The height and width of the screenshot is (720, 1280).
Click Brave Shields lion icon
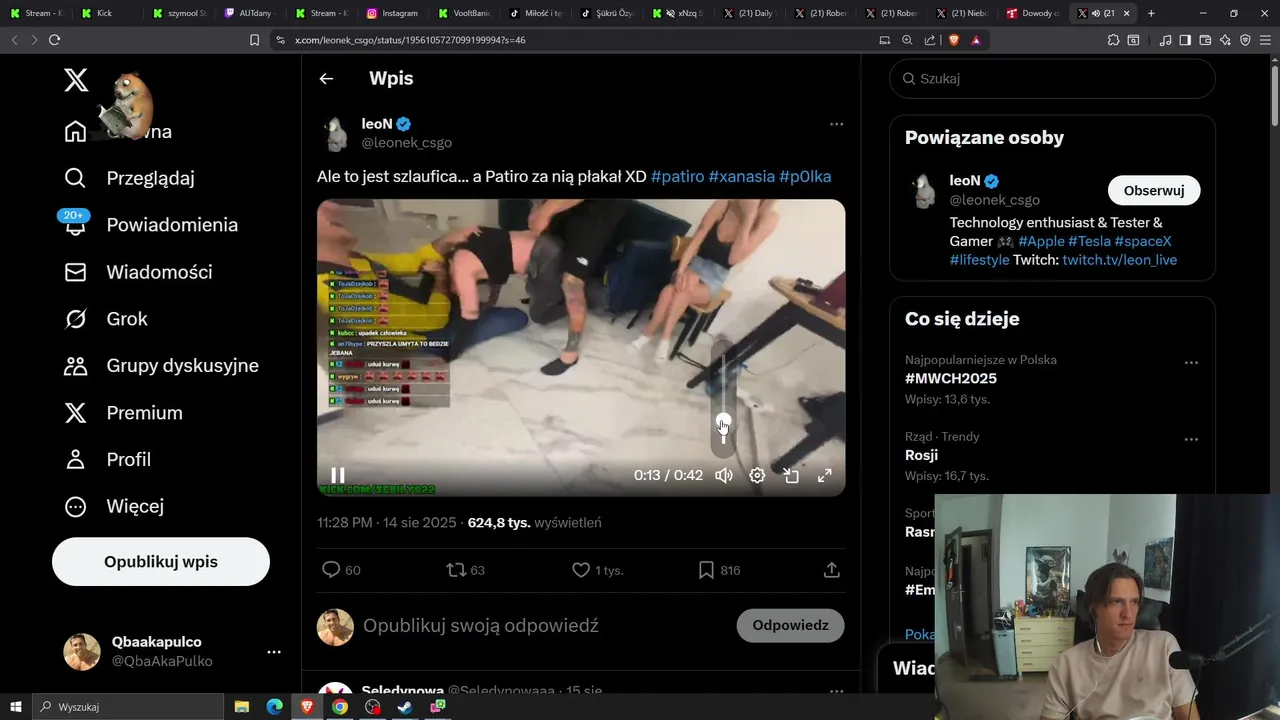[953, 40]
